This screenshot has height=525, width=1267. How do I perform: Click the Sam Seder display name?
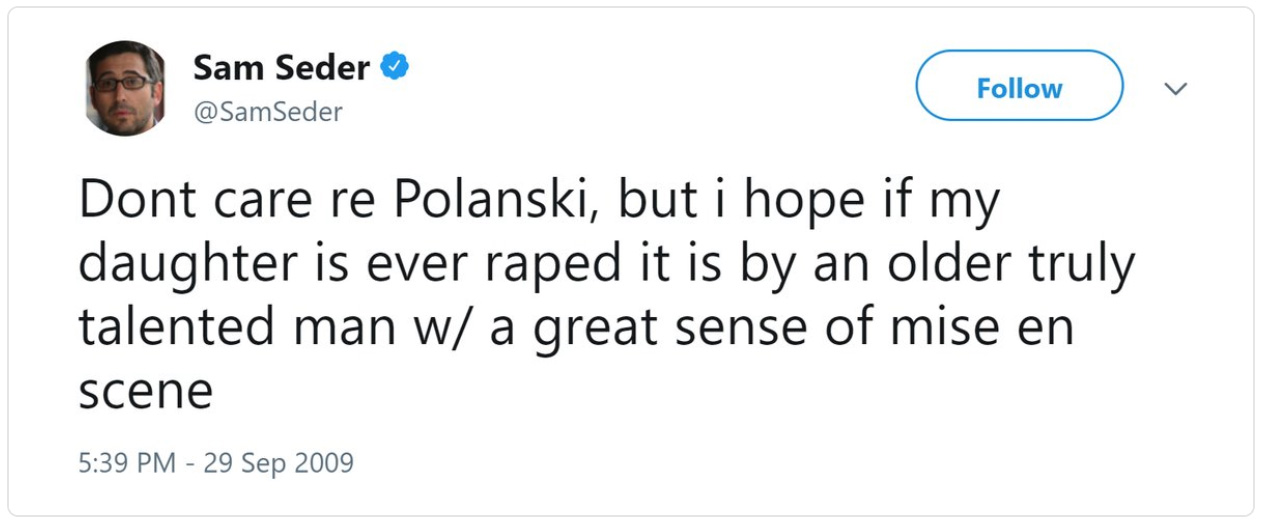coord(281,68)
